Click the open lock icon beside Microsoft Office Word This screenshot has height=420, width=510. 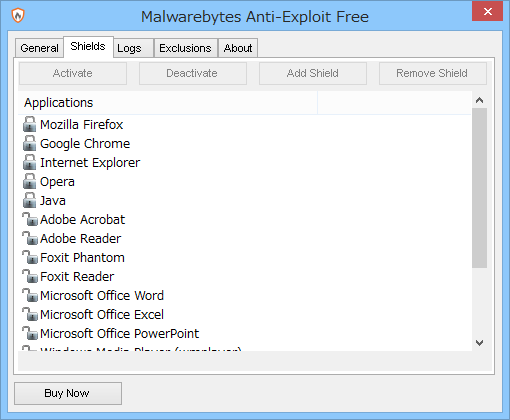click(30, 295)
